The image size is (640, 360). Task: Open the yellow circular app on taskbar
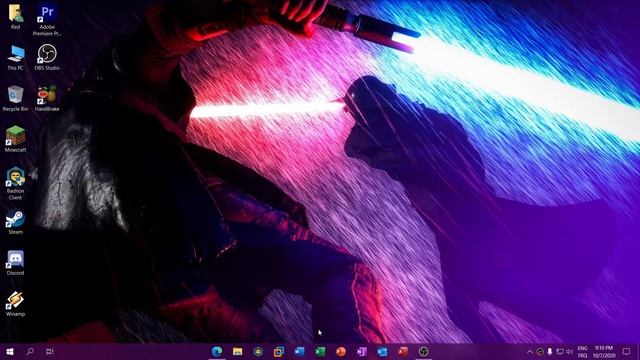[258, 351]
